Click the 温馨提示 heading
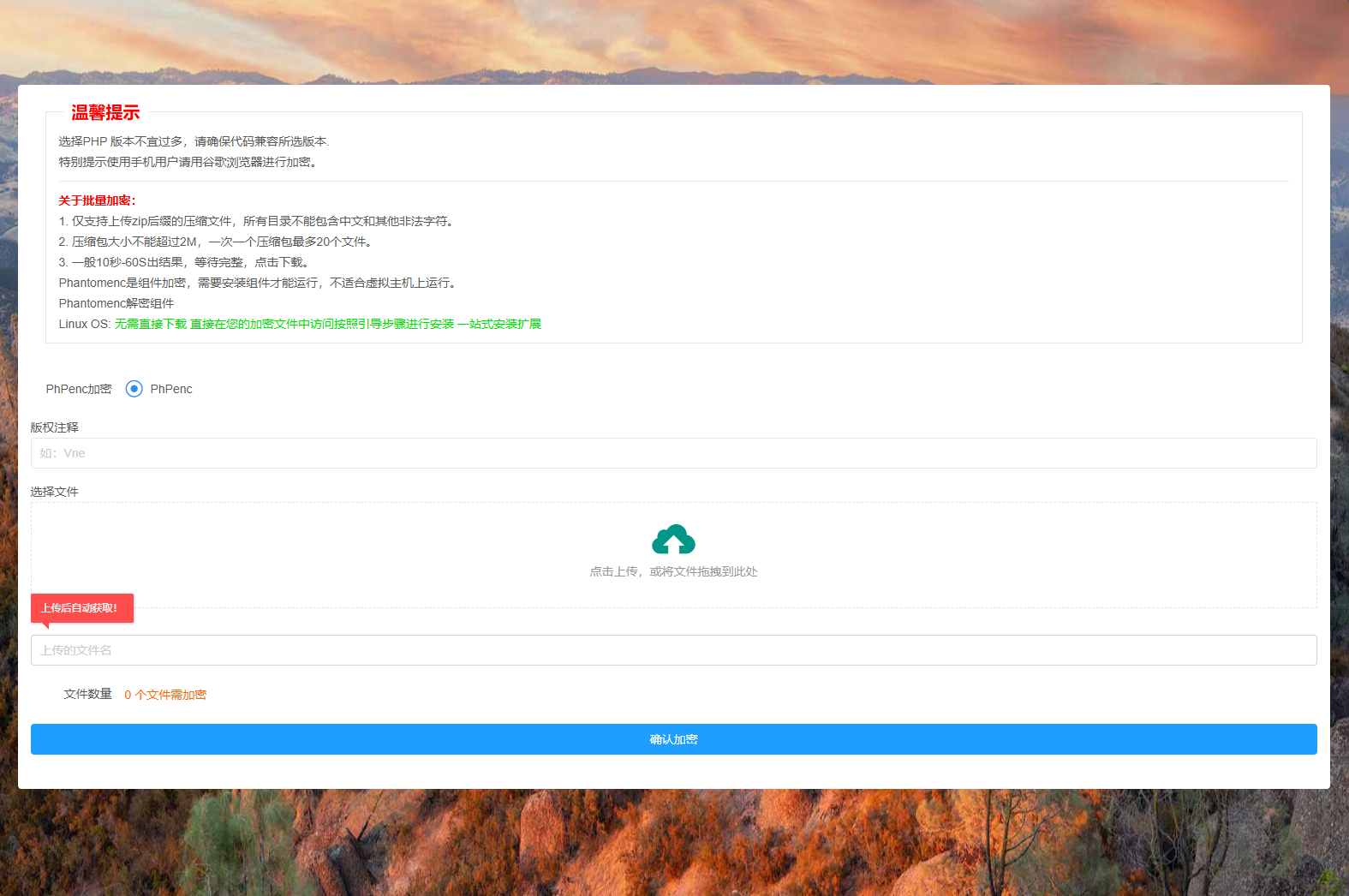 pyautogui.click(x=105, y=112)
